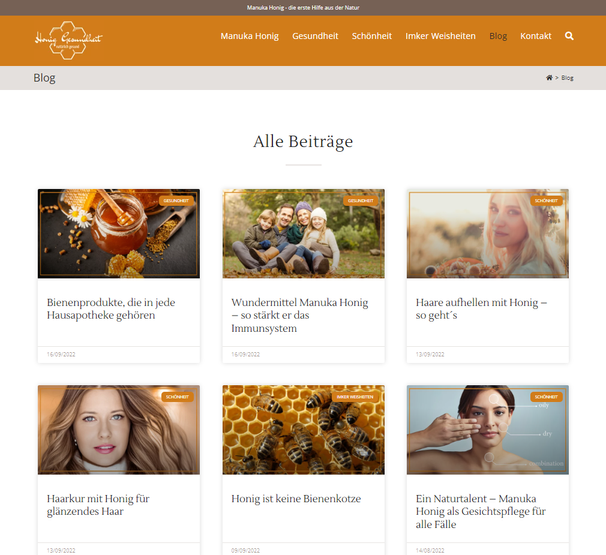This screenshot has width=606, height=555.
Task: Open the search magnifier icon
Action: [x=569, y=36]
